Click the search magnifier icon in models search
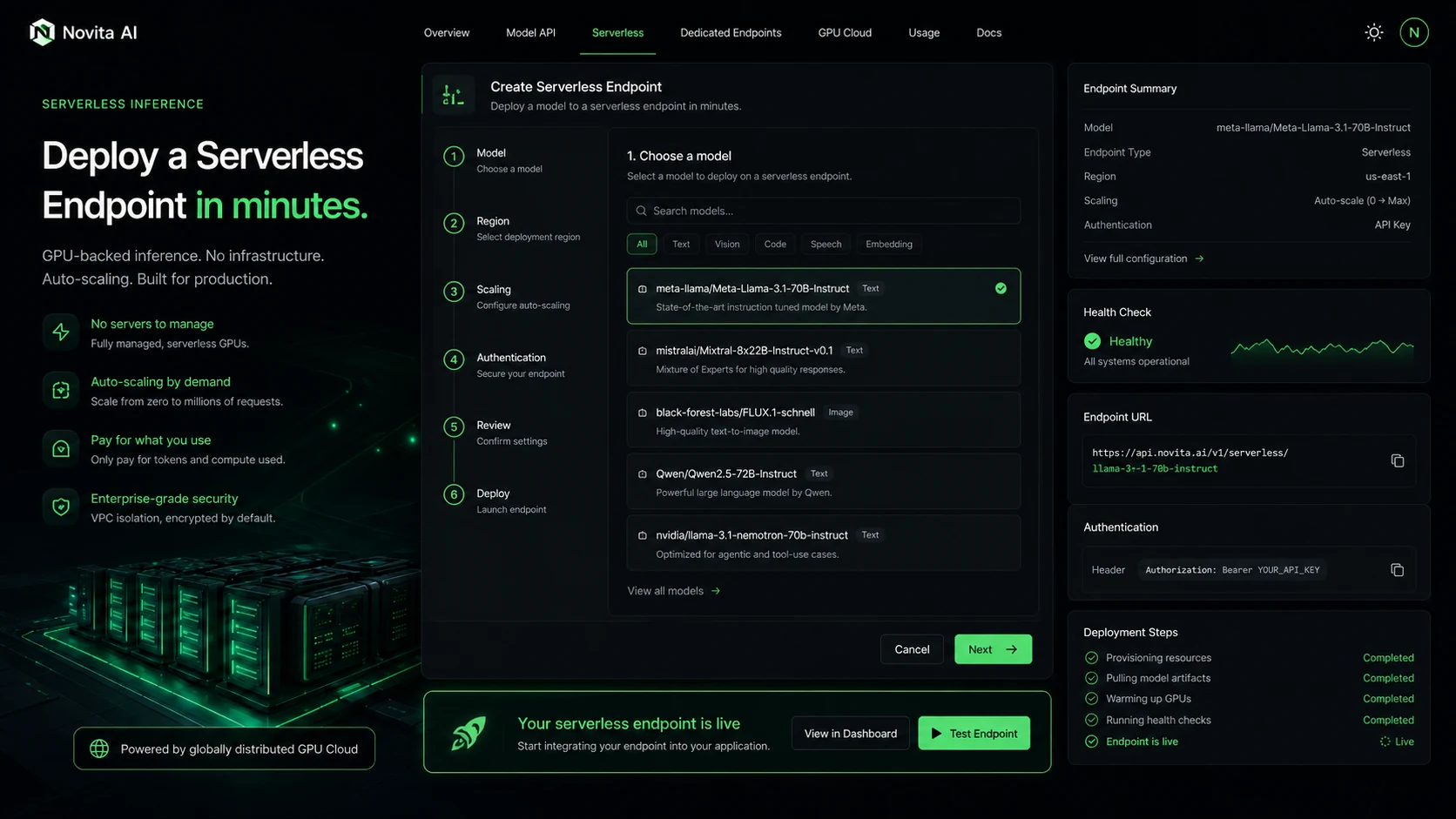The width and height of the screenshot is (1456, 819). (x=642, y=211)
